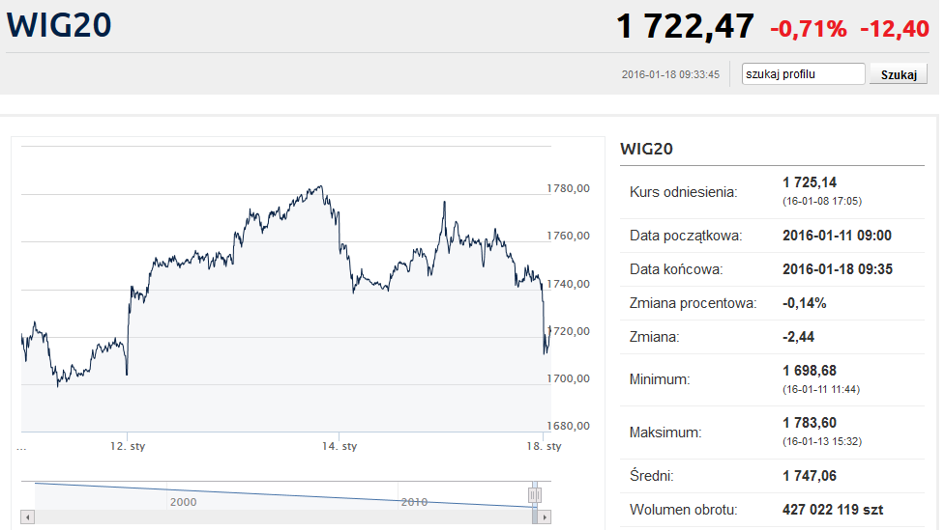Click the large WIG20 header title

coord(59,25)
